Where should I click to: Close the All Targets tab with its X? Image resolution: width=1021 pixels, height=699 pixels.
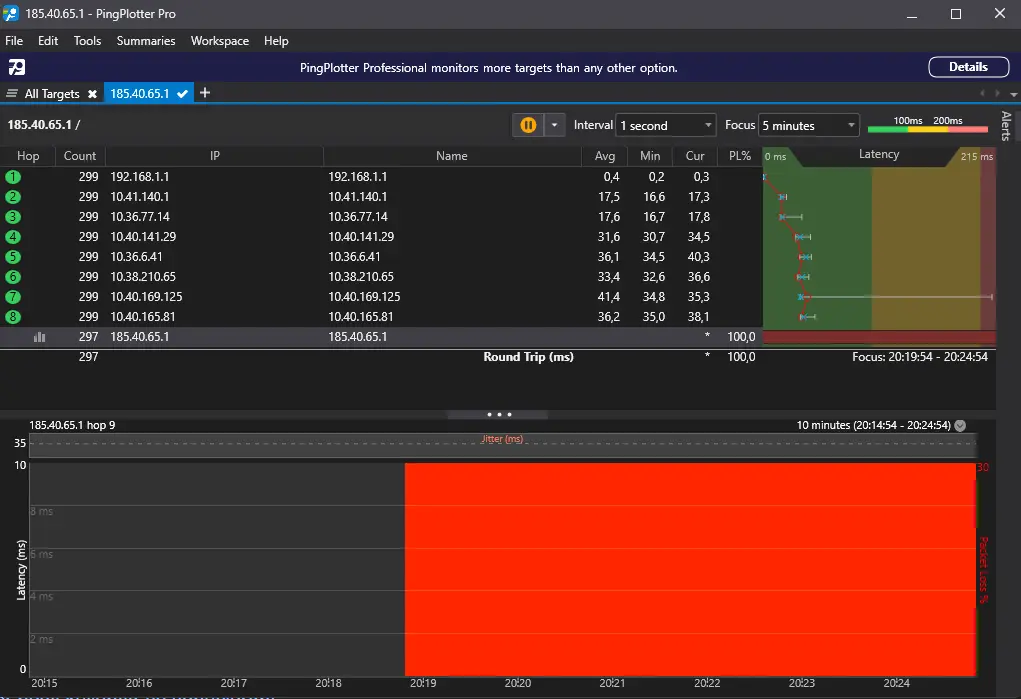[92, 94]
